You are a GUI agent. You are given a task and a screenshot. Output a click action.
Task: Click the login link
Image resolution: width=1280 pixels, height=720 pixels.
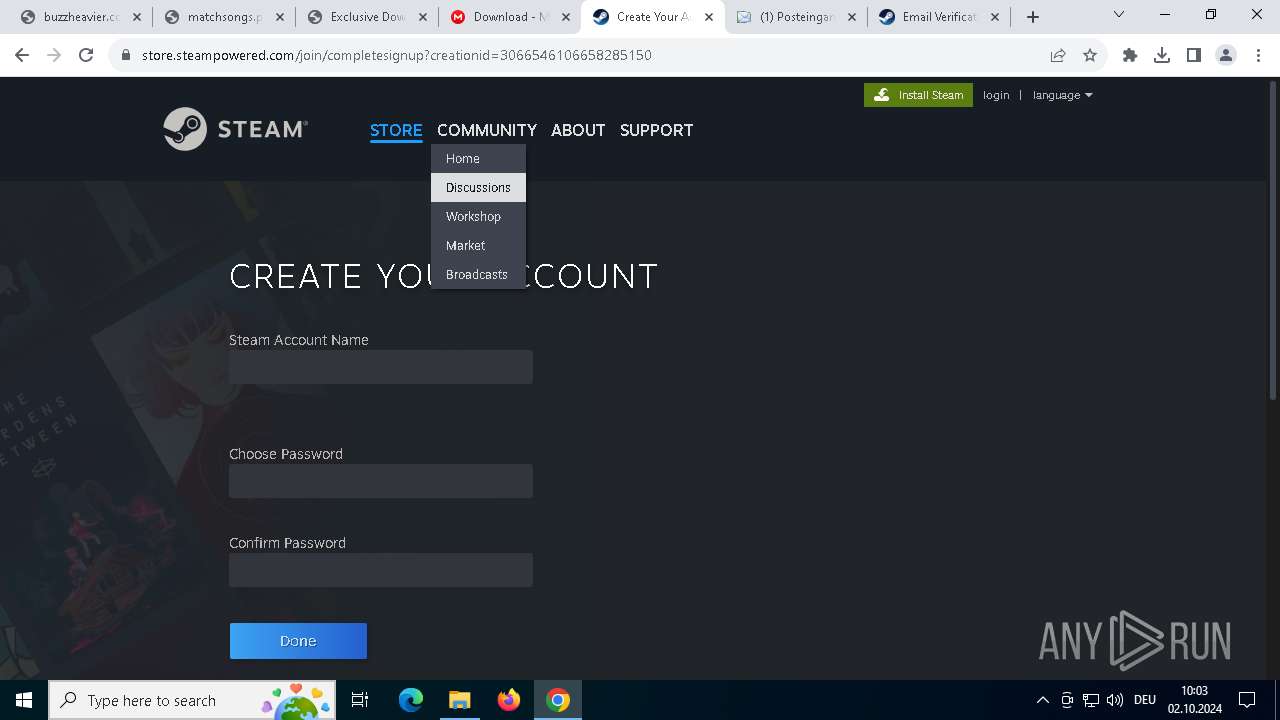click(x=996, y=95)
